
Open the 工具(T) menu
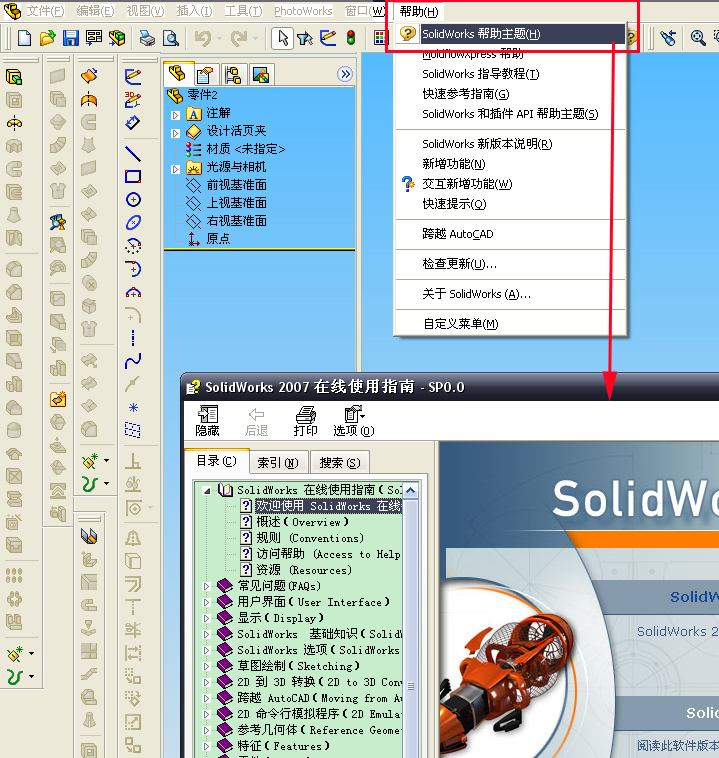tap(243, 11)
